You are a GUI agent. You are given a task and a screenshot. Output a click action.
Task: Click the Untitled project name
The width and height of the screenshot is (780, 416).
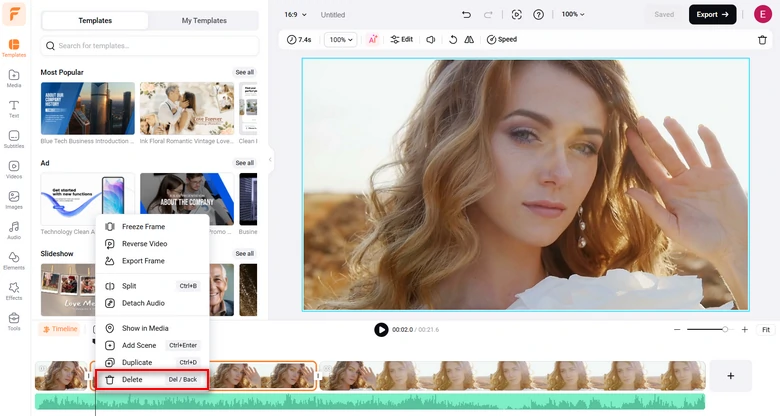[x=333, y=15]
